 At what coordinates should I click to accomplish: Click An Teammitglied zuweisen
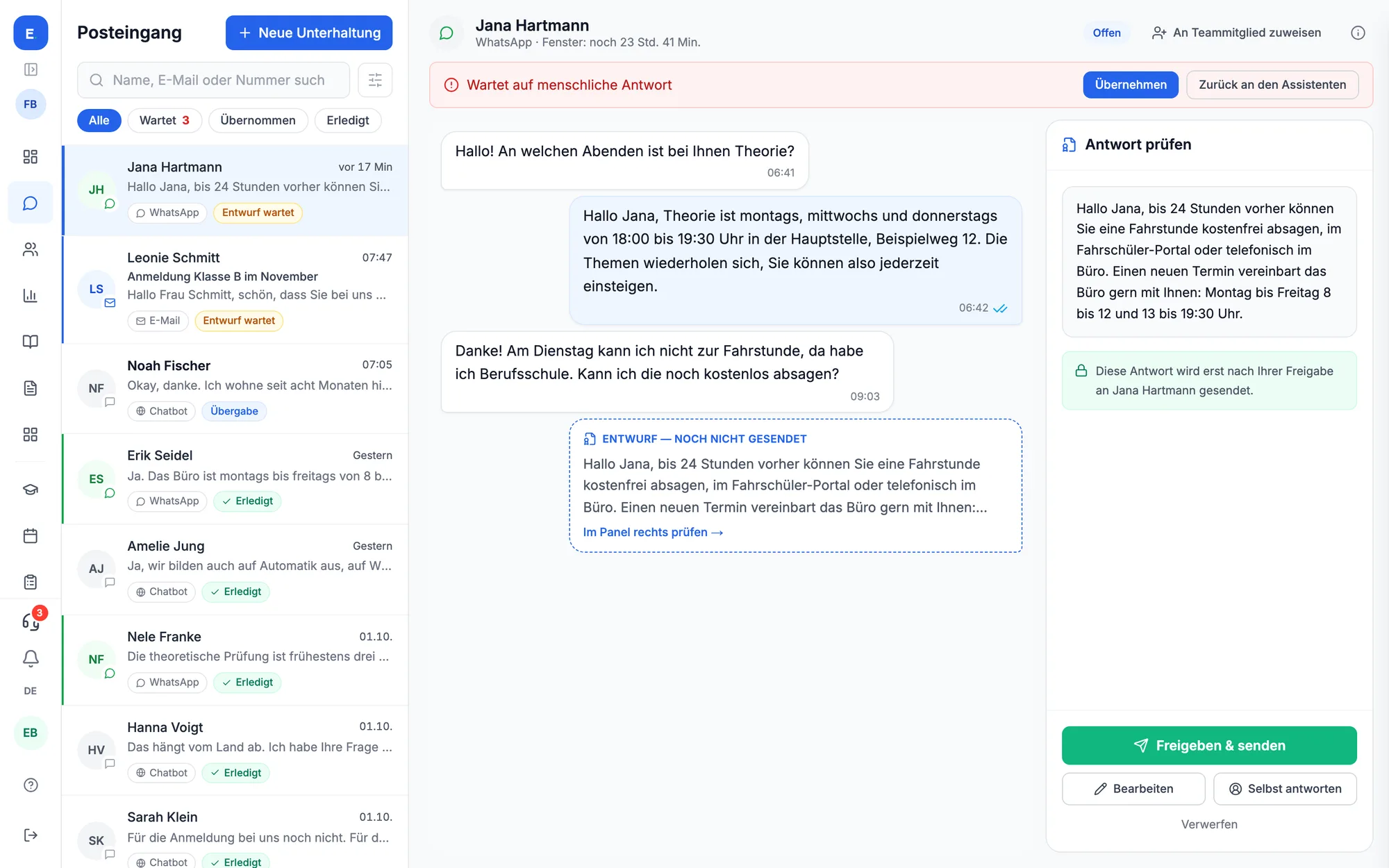click(x=1236, y=33)
